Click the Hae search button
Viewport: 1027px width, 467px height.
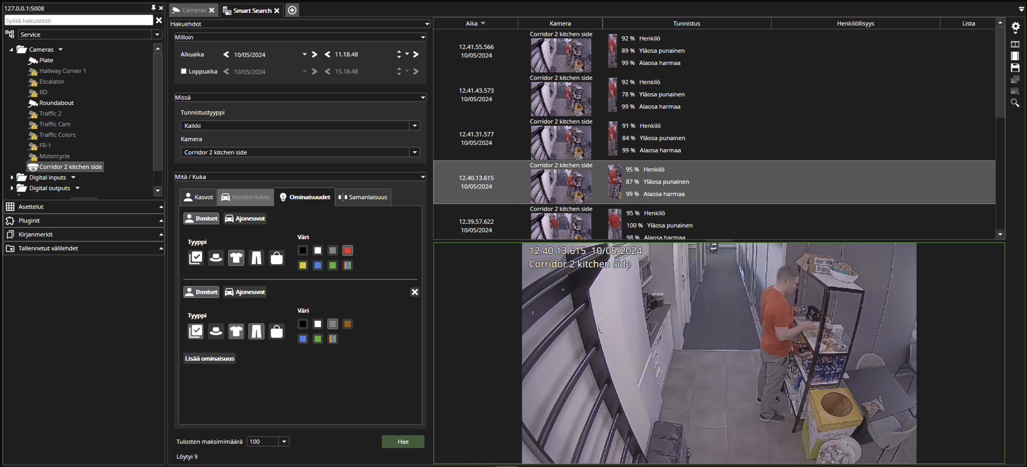pos(403,441)
